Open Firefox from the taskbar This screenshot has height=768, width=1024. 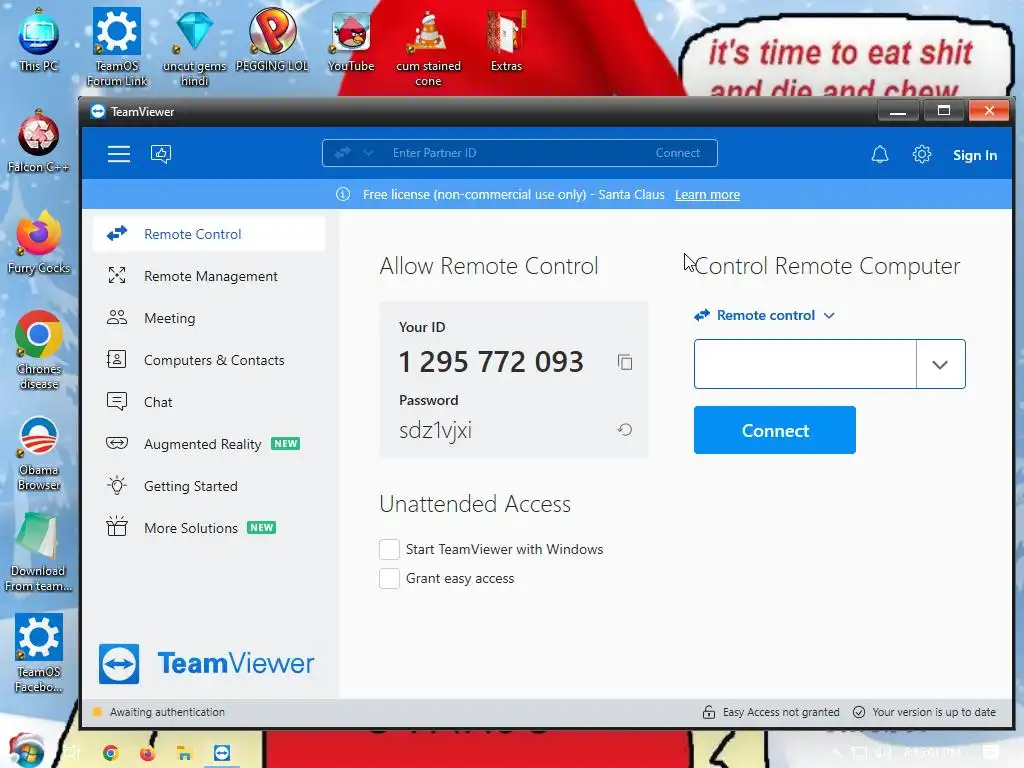point(148,753)
